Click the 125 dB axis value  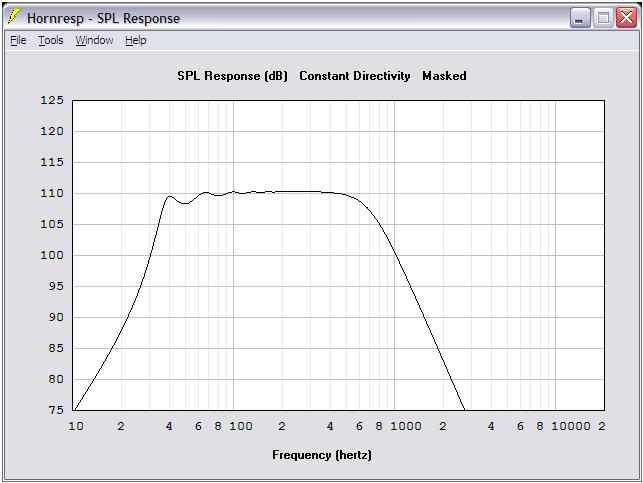coord(52,100)
